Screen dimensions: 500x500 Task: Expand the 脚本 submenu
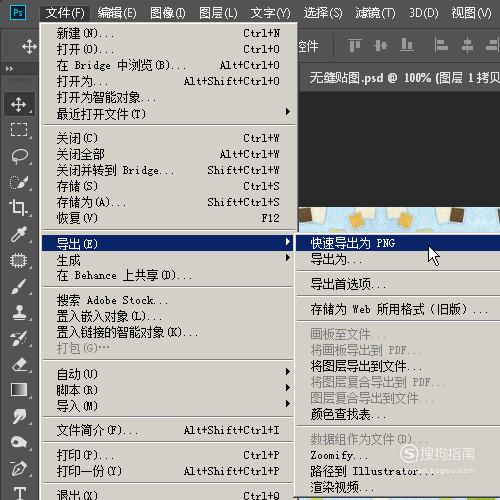pos(169,390)
